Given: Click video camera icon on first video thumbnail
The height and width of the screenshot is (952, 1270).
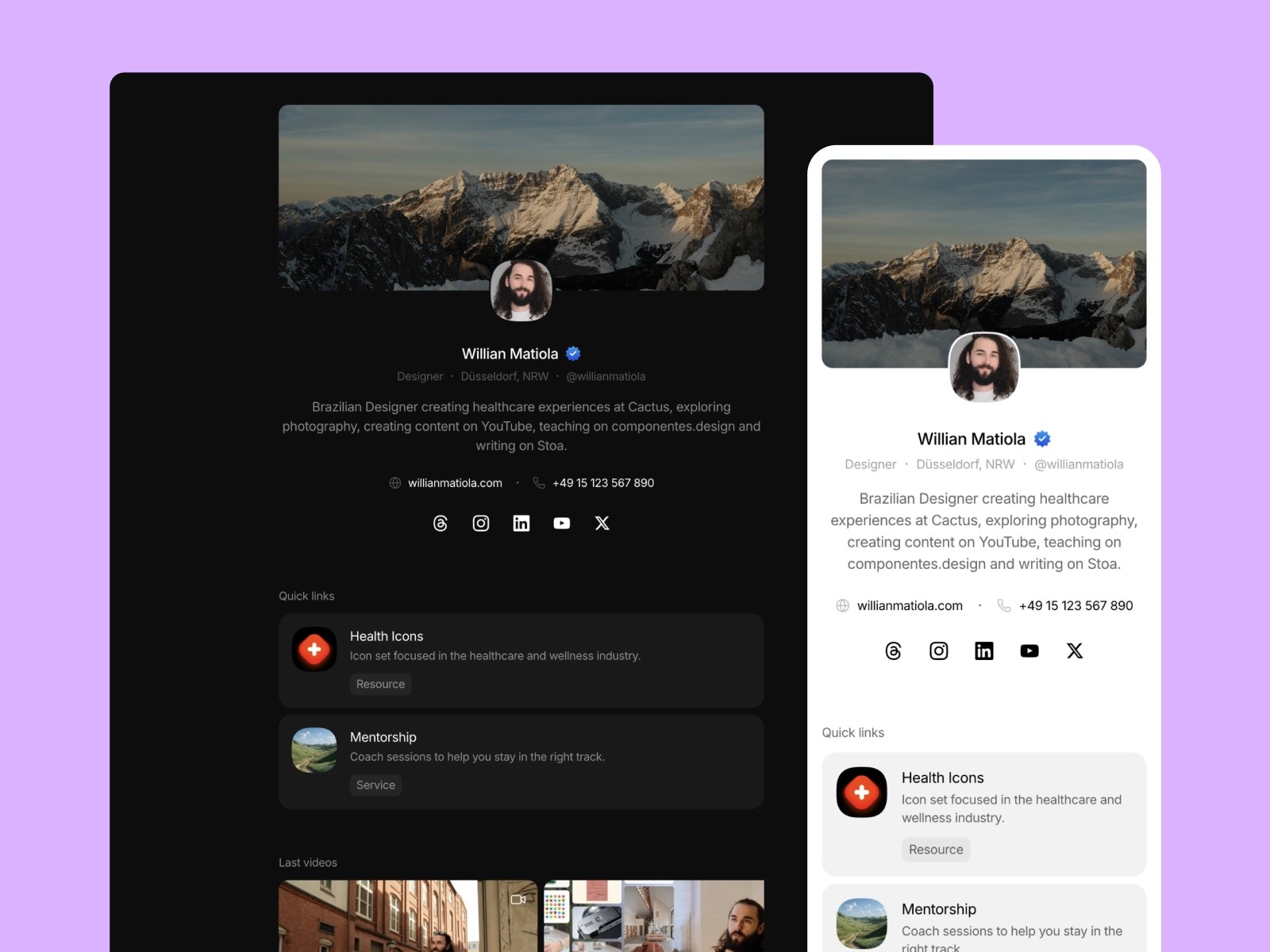Looking at the screenshot, I should coord(518,900).
